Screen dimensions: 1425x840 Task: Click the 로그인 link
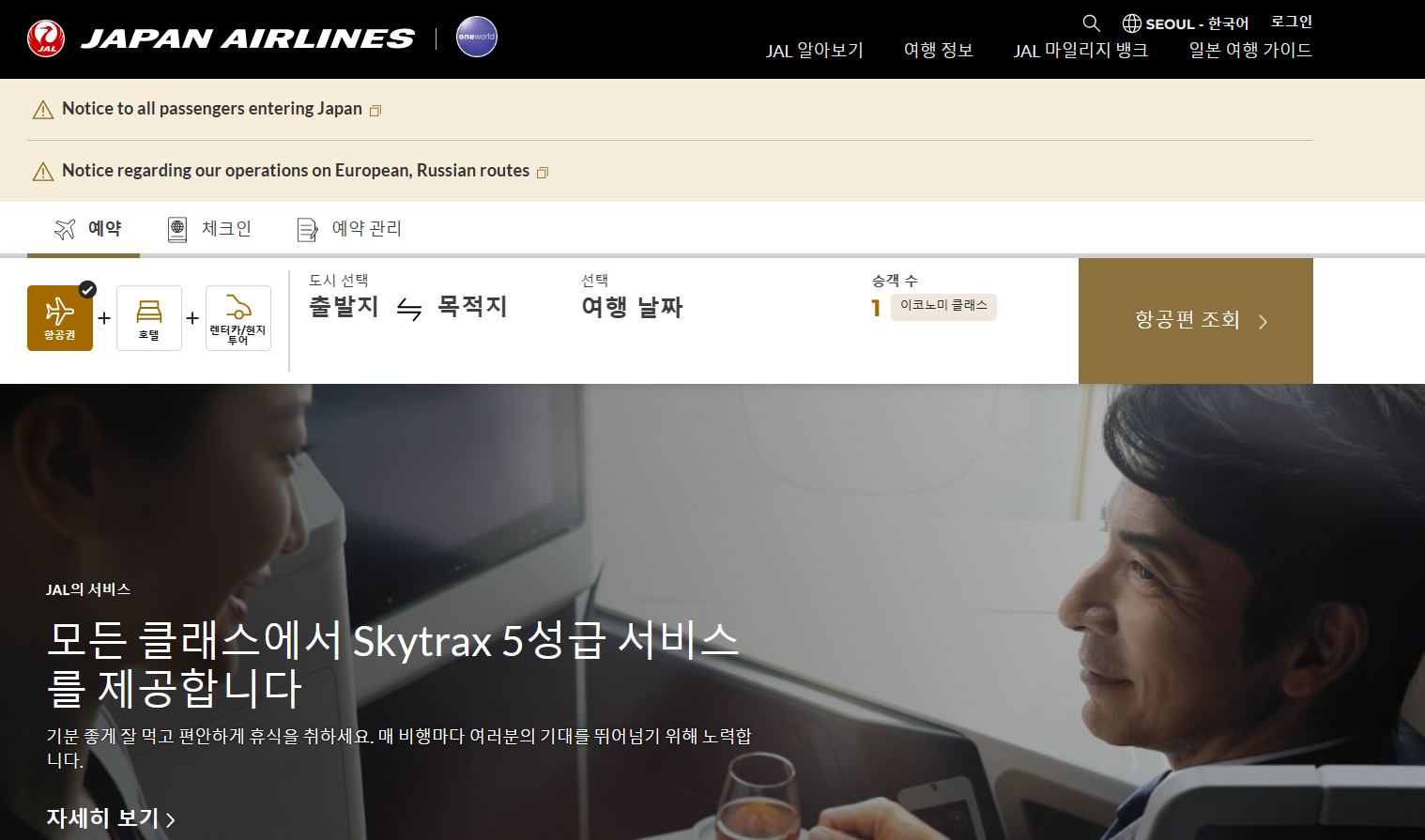coord(1292,22)
